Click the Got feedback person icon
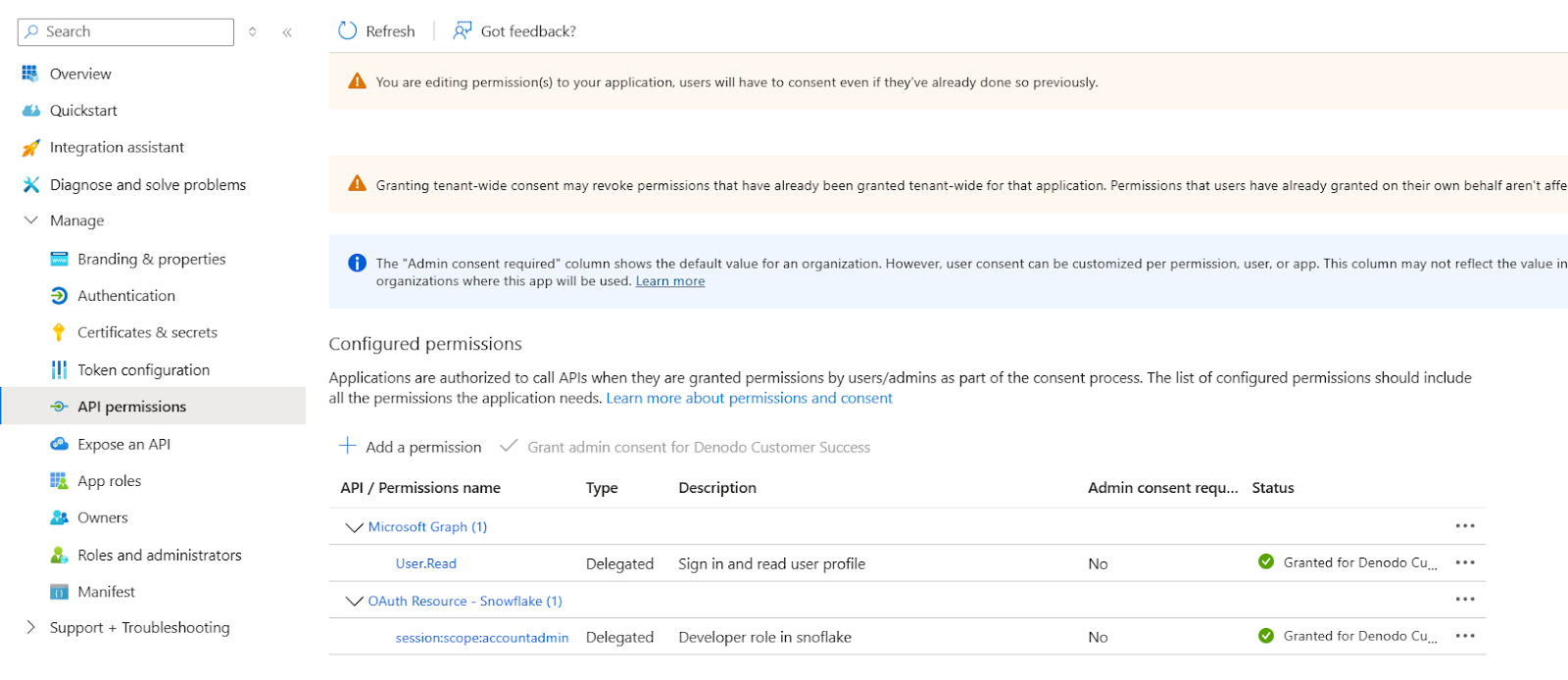Image resolution: width=1568 pixels, height=680 pixels. pos(463,30)
